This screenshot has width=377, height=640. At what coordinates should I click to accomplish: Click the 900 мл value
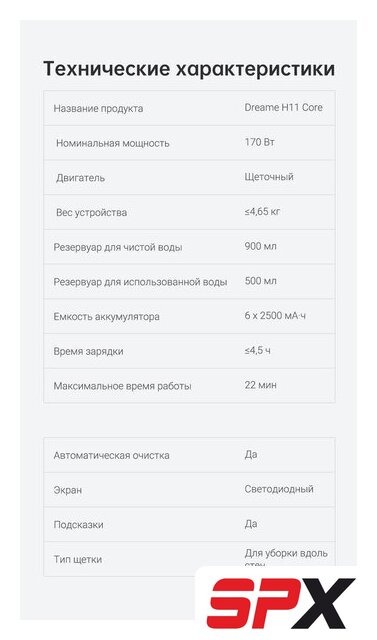260,246
